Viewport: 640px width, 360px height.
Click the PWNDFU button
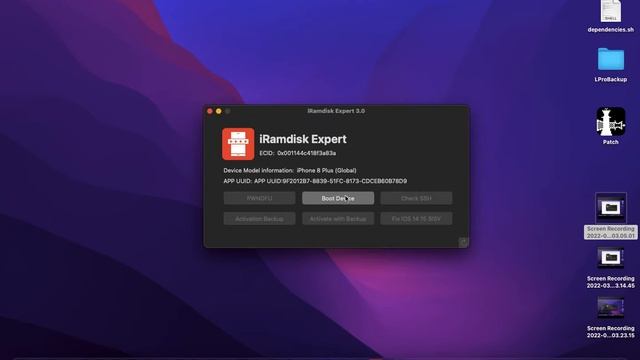[x=260, y=198]
